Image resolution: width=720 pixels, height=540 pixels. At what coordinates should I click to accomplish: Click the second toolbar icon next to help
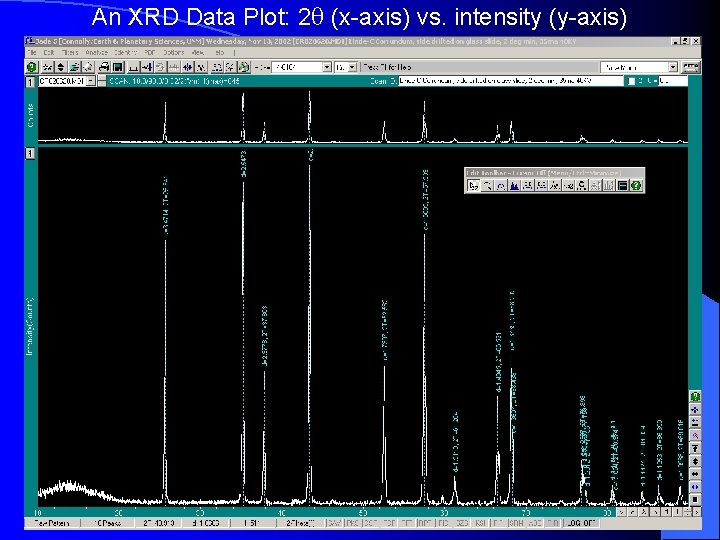pyautogui.click(x=47, y=68)
